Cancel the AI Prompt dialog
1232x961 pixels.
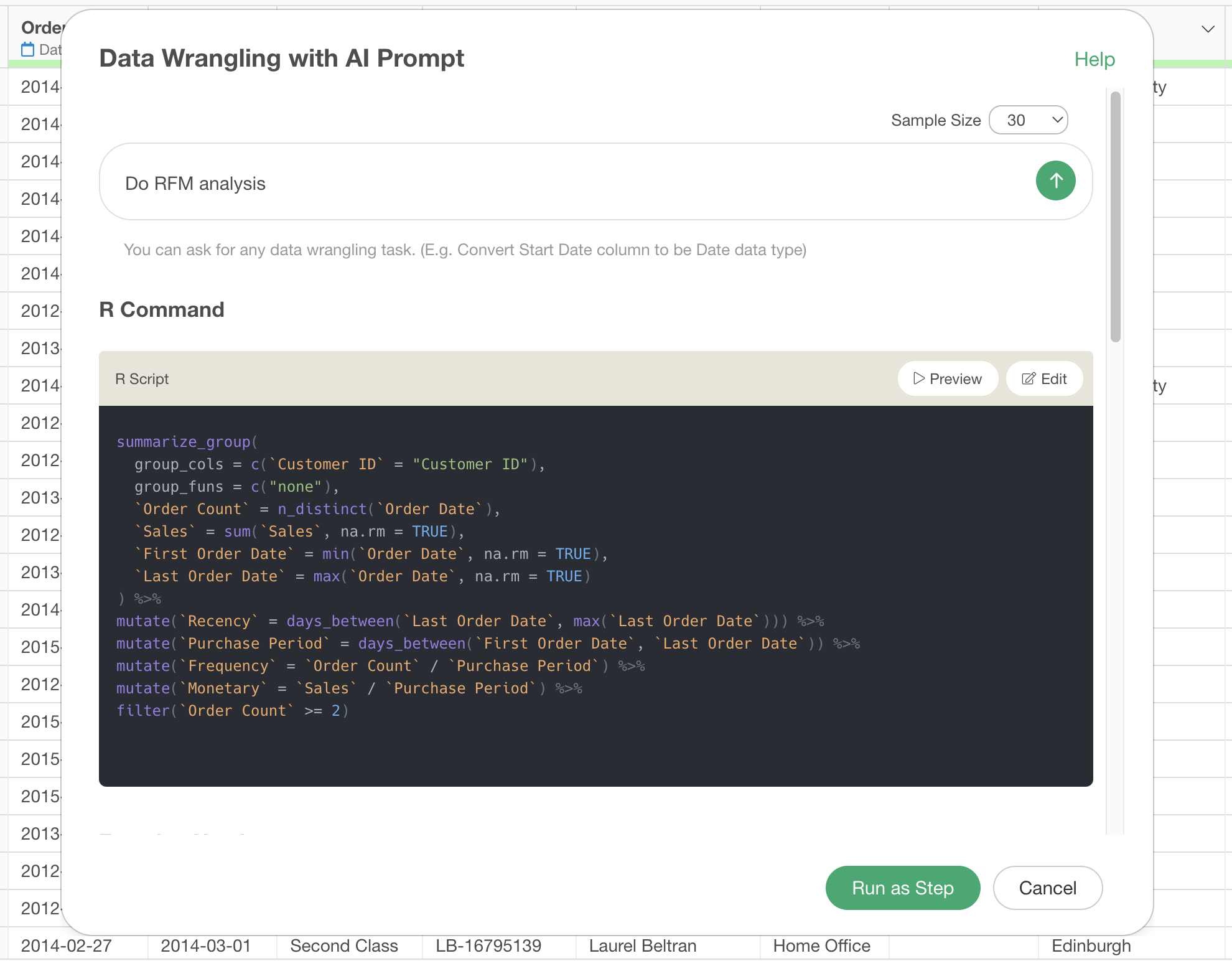[1047, 888]
